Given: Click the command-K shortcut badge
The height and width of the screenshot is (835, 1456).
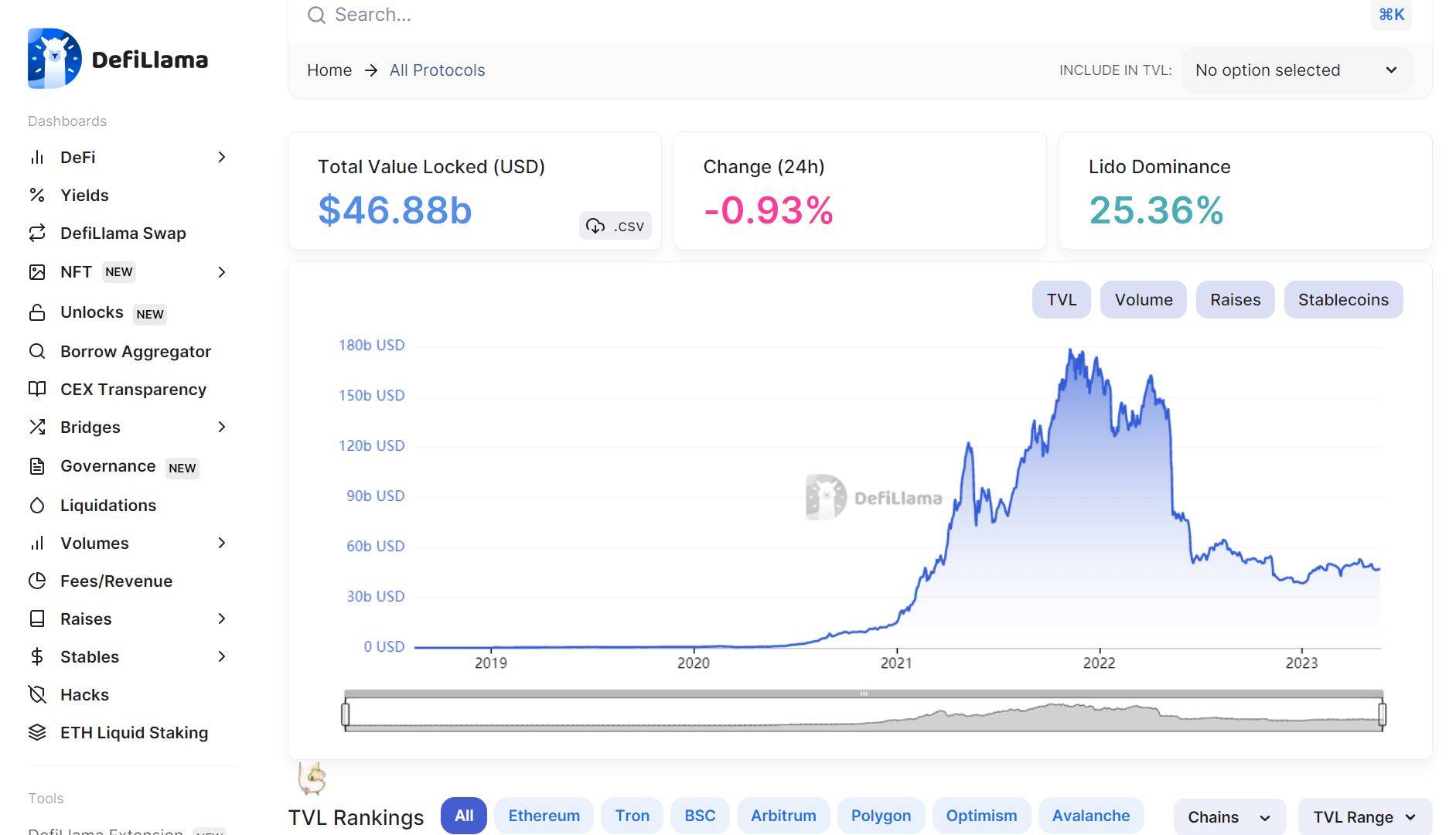Looking at the screenshot, I should tap(1391, 15).
